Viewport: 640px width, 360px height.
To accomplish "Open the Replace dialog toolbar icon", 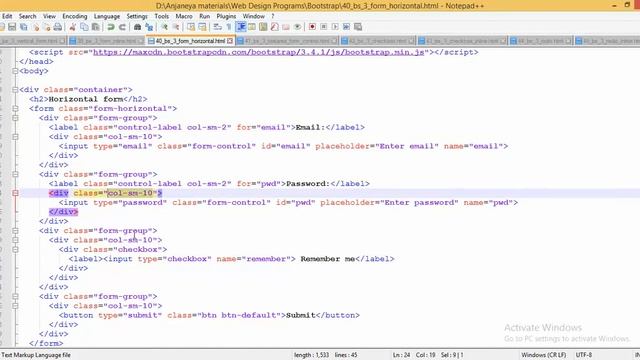I will [x=149, y=27].
